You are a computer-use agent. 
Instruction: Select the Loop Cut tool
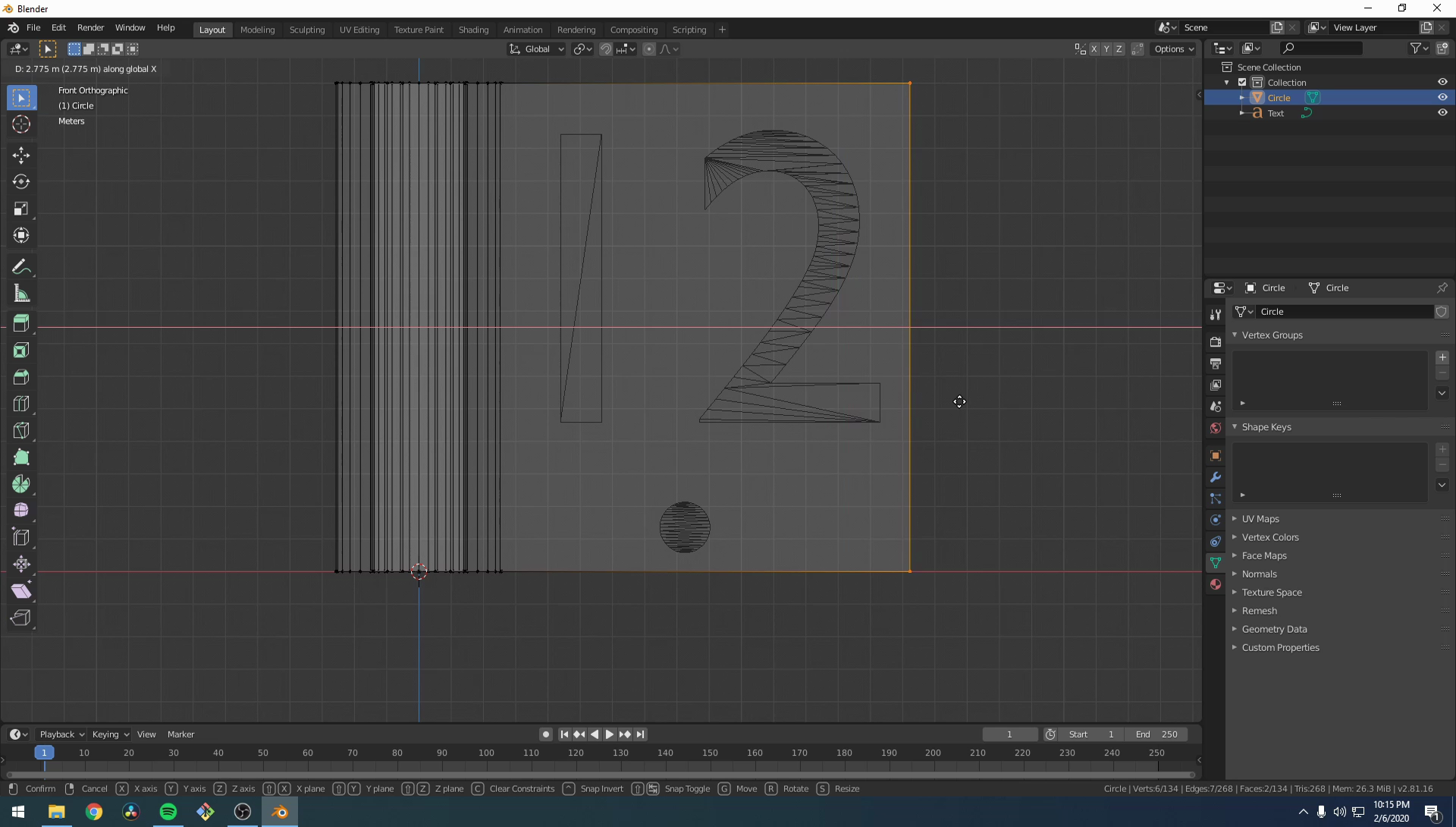(x=21, y=404)
